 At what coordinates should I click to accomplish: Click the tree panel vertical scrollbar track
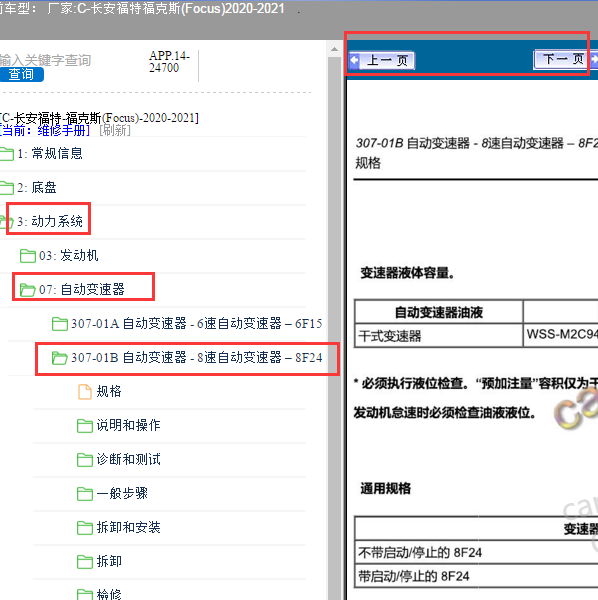click(x=334, y=328)
